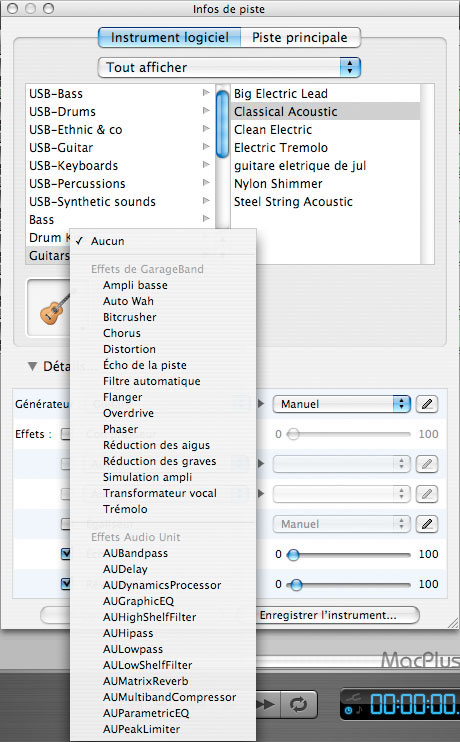This screenshot has width=460, height=742.
Task: Toggle the cycle loop button
Action: coord(299,705)
